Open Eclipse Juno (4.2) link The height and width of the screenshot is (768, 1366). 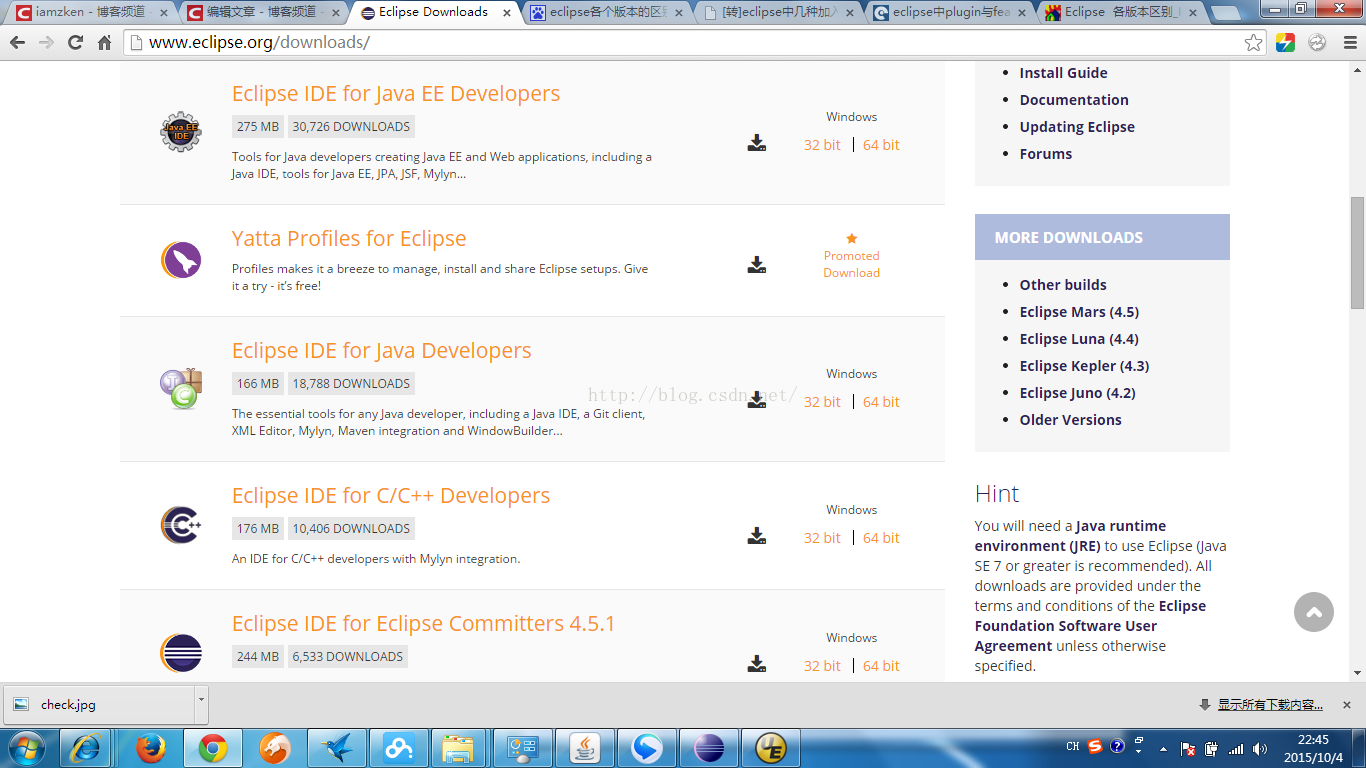[1077, 393]
